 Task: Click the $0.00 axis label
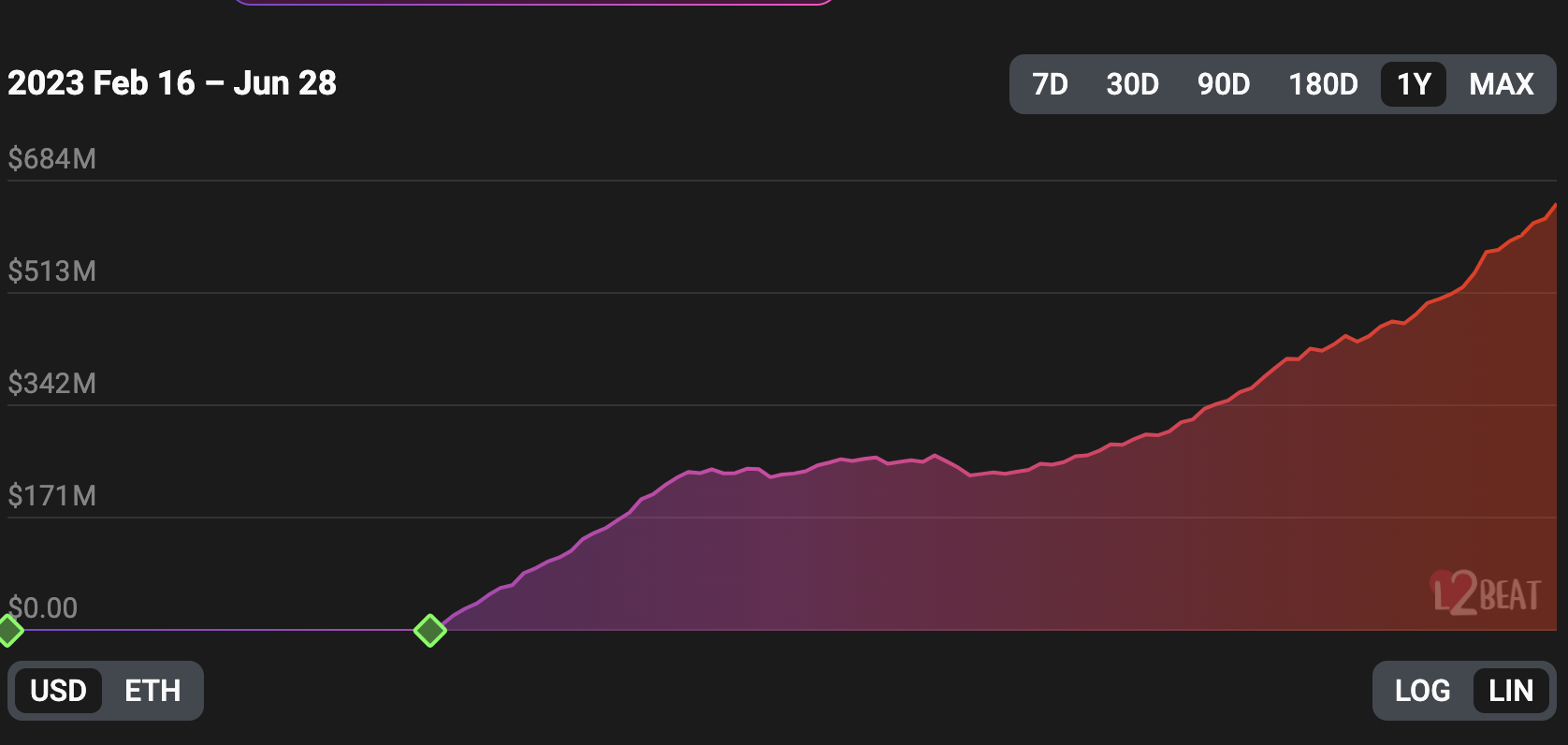point(43,608)
